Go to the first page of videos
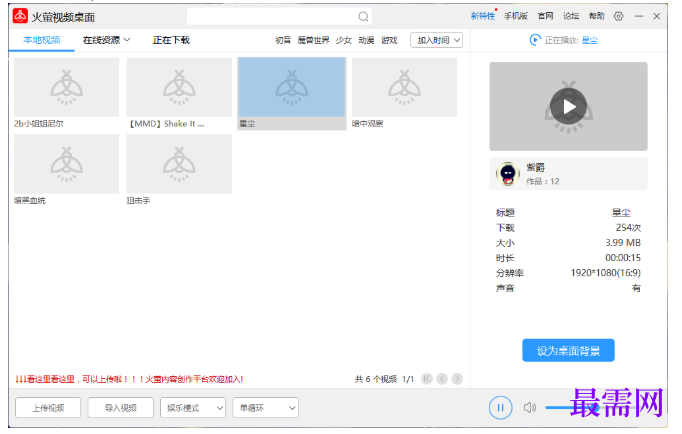The image size is (682, 434). [x=427, y=379]
